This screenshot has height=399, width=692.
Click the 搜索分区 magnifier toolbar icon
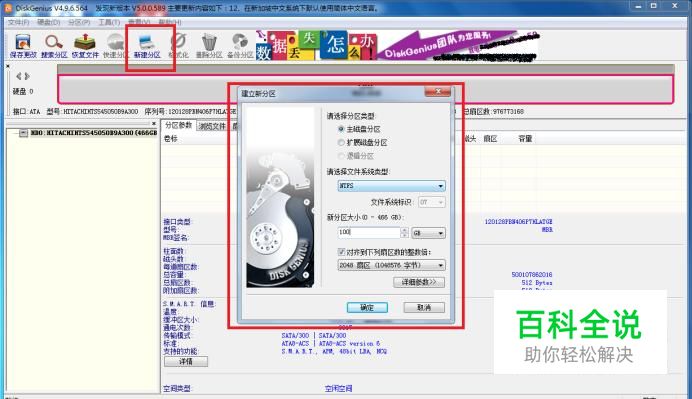click(x=54, y=46)
